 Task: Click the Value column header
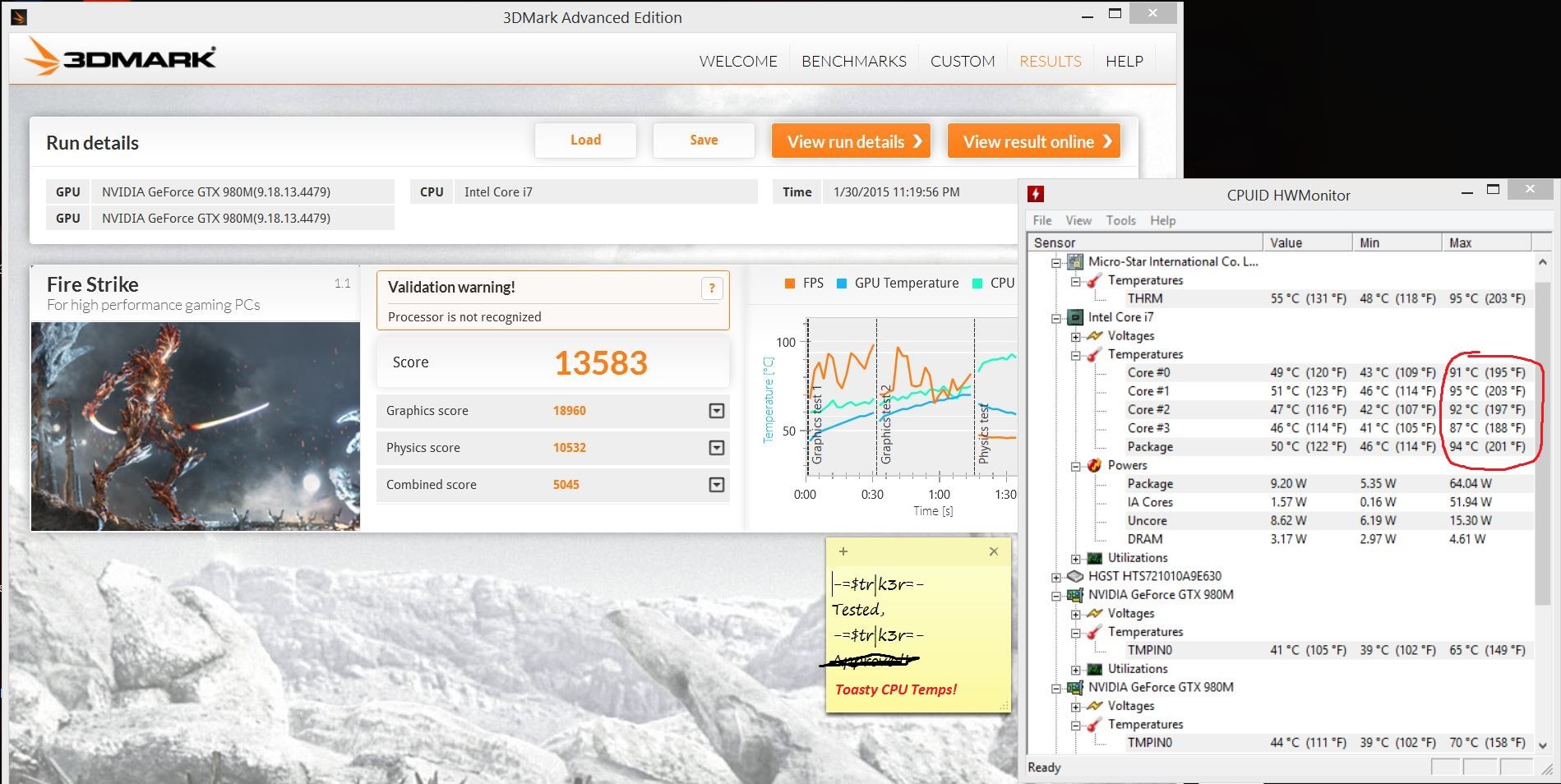coord(1308,242)
